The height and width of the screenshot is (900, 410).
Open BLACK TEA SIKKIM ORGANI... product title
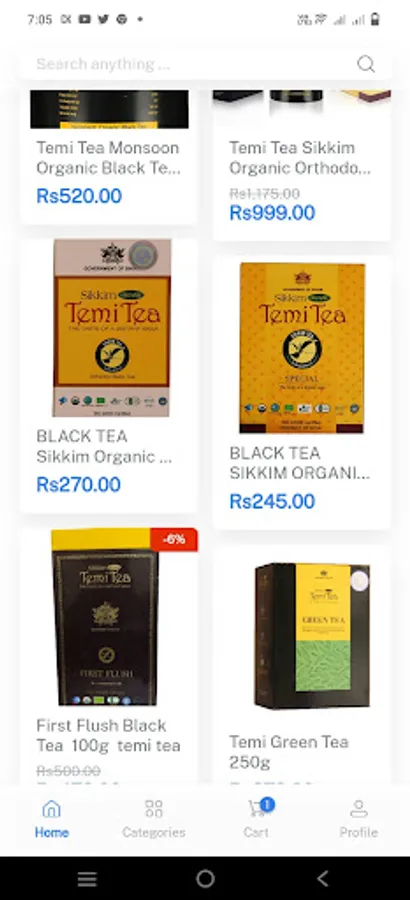tap(300, 463)
